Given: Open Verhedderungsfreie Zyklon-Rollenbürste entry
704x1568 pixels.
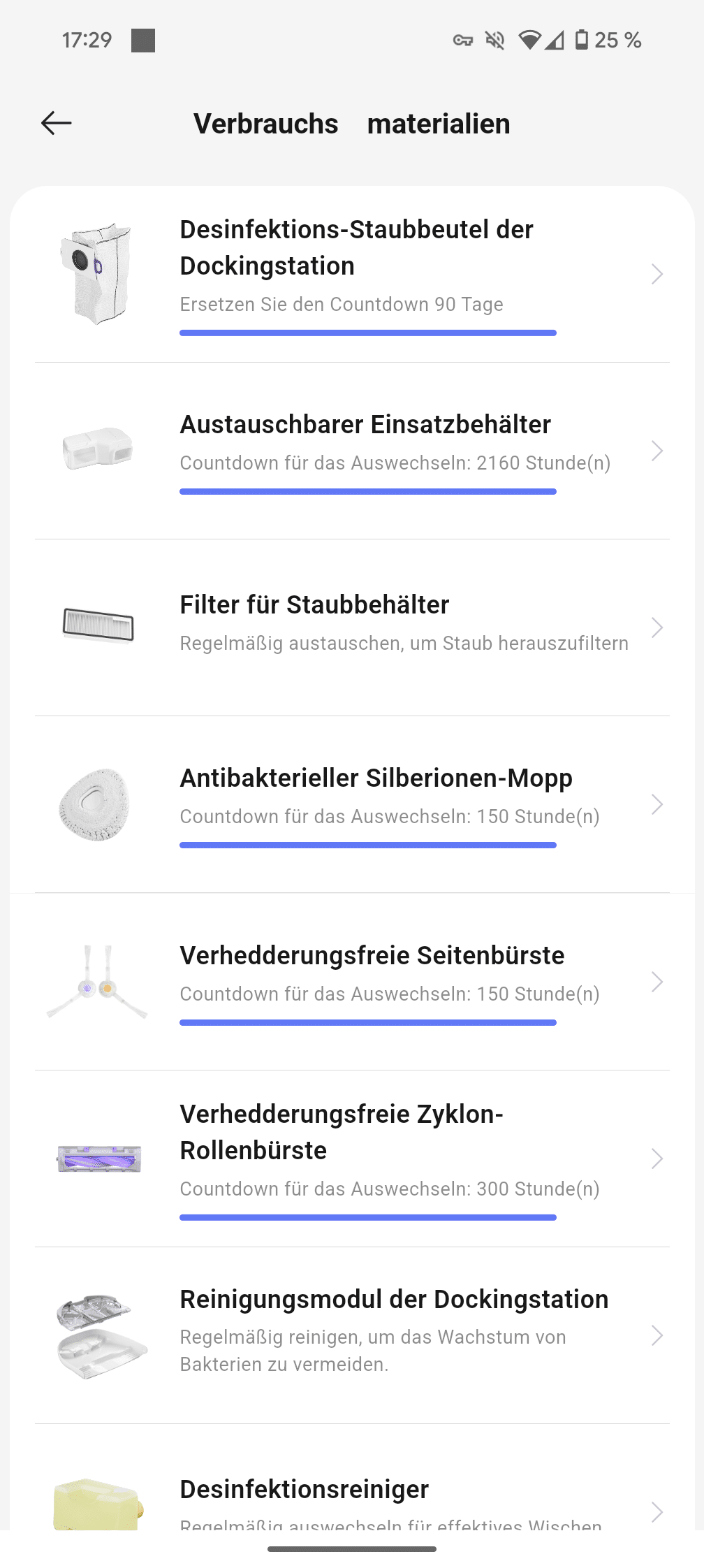Looking at the screenshot, I should (x=341, y=1132).
